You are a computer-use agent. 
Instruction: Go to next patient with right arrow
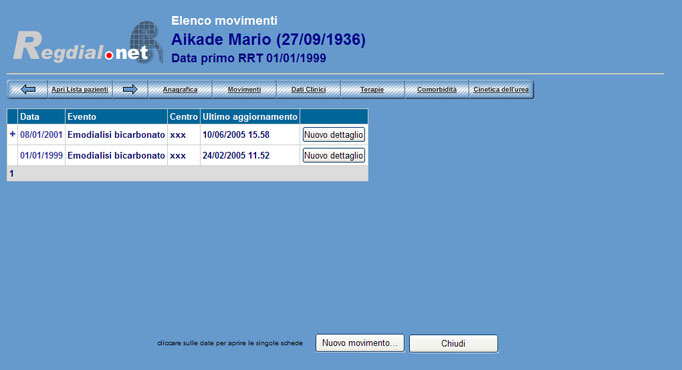click(130, 90)
